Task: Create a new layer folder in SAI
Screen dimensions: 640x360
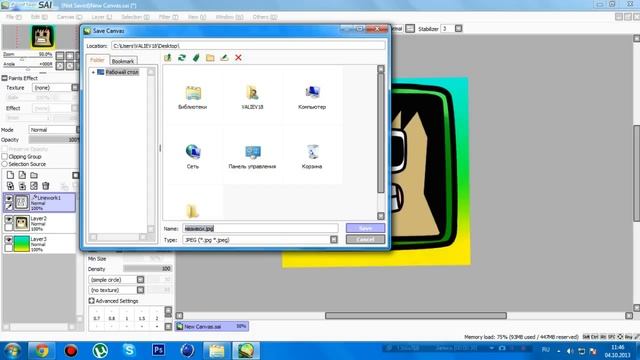Action: 34,175
